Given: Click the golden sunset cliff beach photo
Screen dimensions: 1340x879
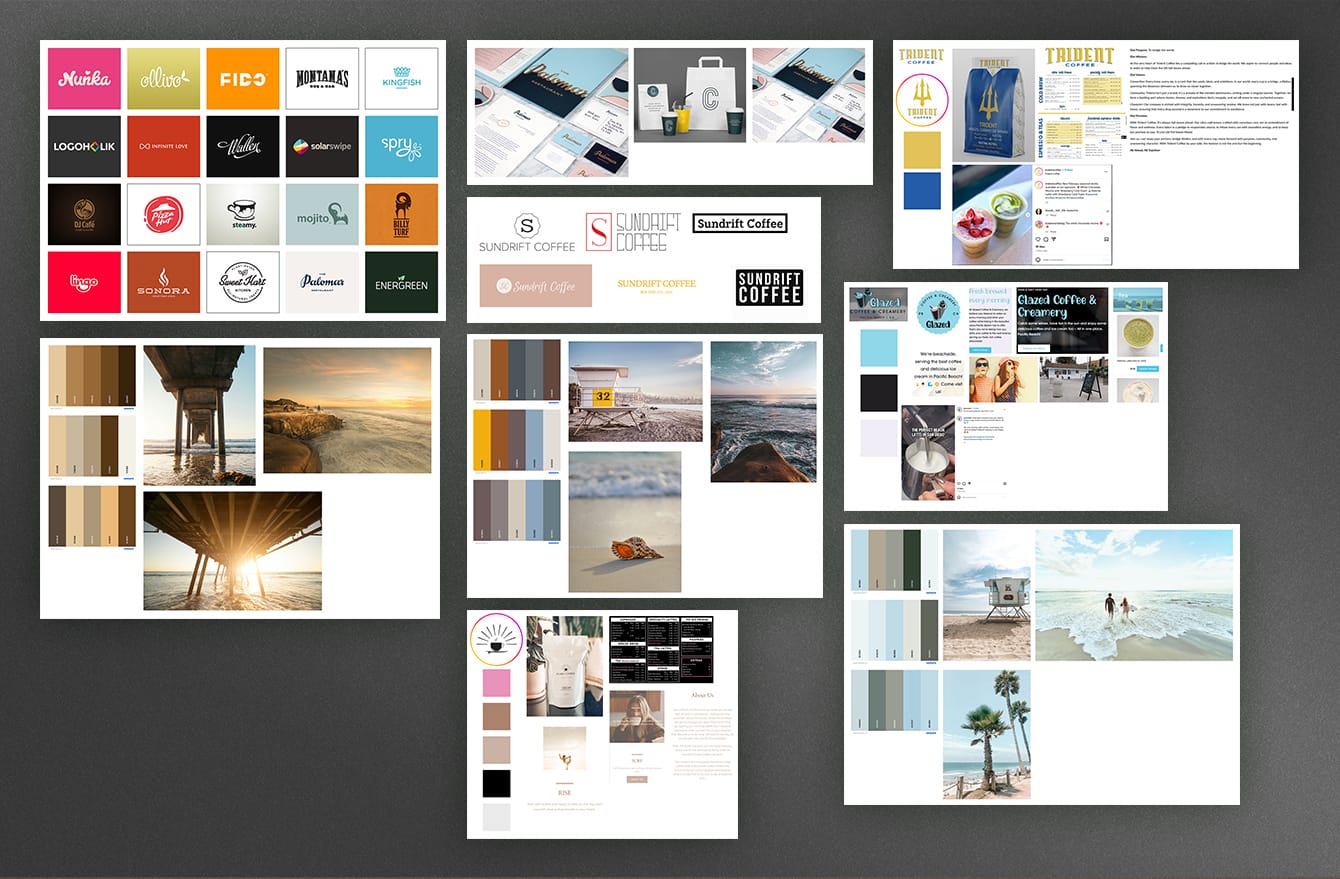Looking at the screenshot, I should coord(347,410).
